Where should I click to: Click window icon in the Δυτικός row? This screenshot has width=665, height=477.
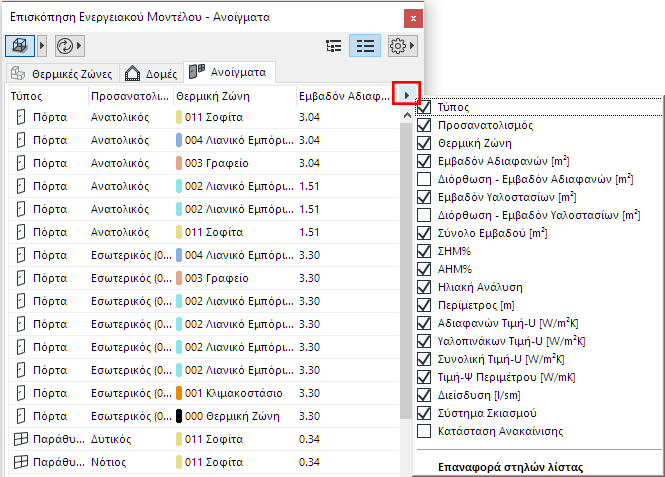(x=21, y=439)
